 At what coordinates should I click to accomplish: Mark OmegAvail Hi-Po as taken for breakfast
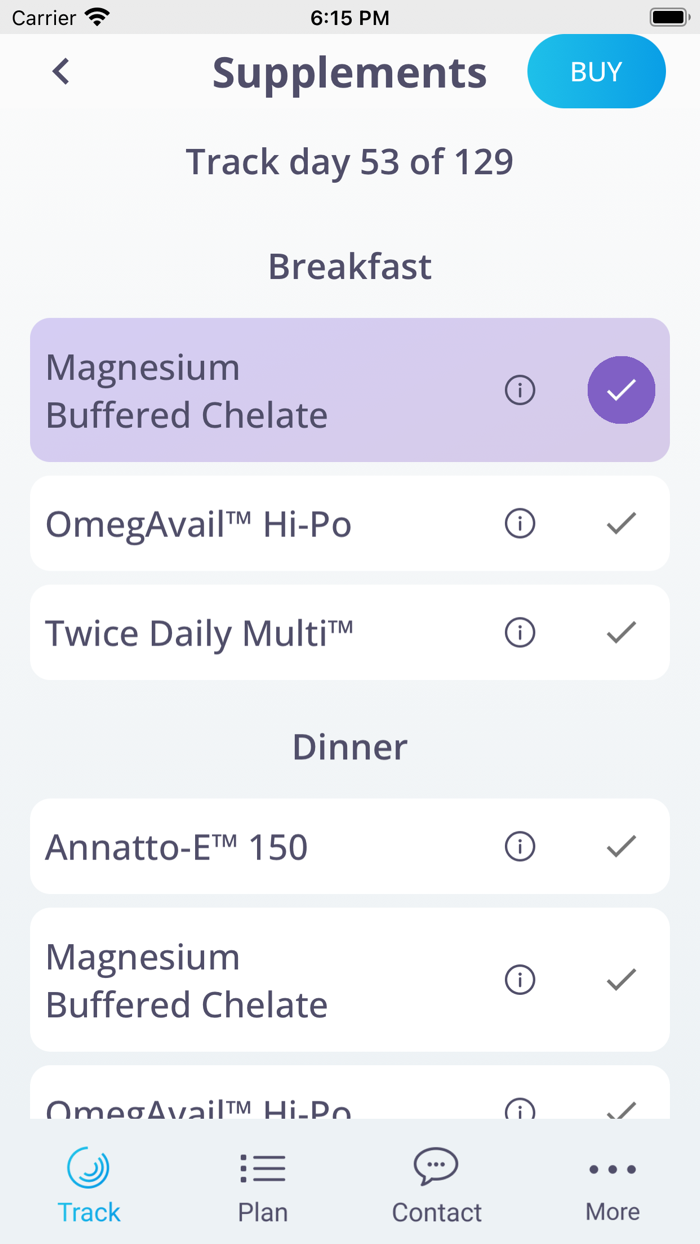click(x=621, y=523)
